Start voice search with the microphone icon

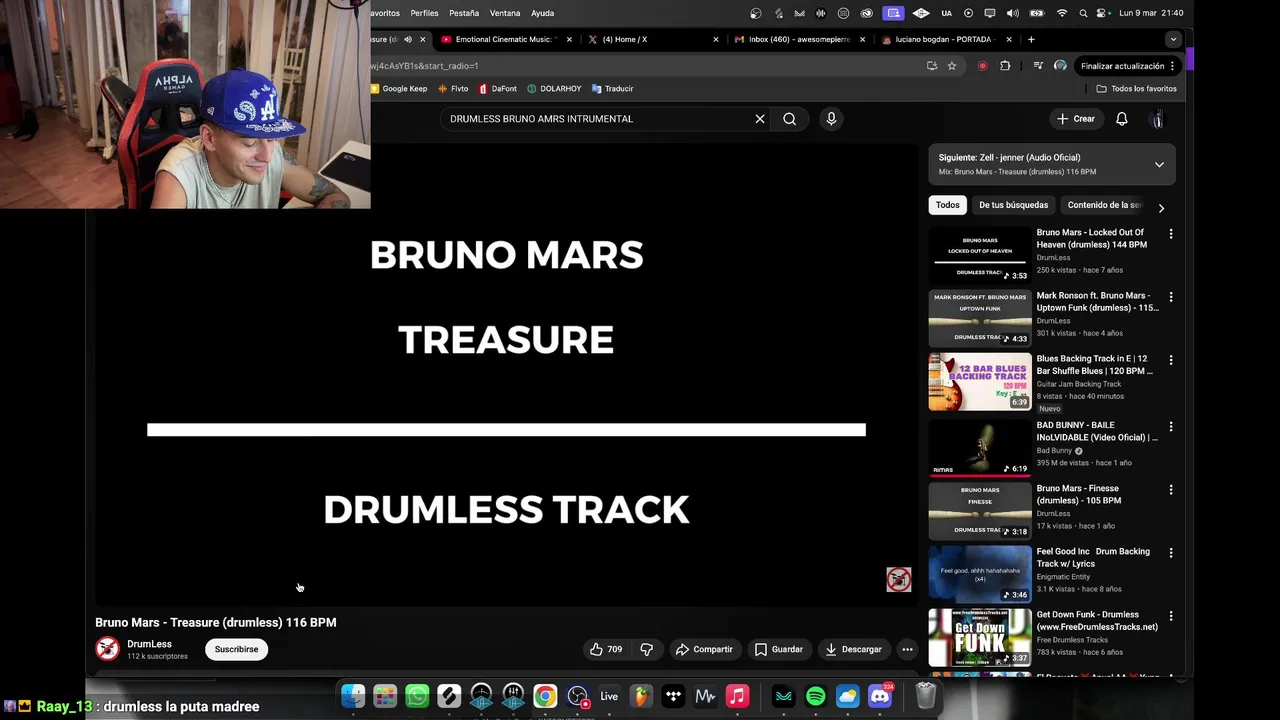tap(831, 119)
